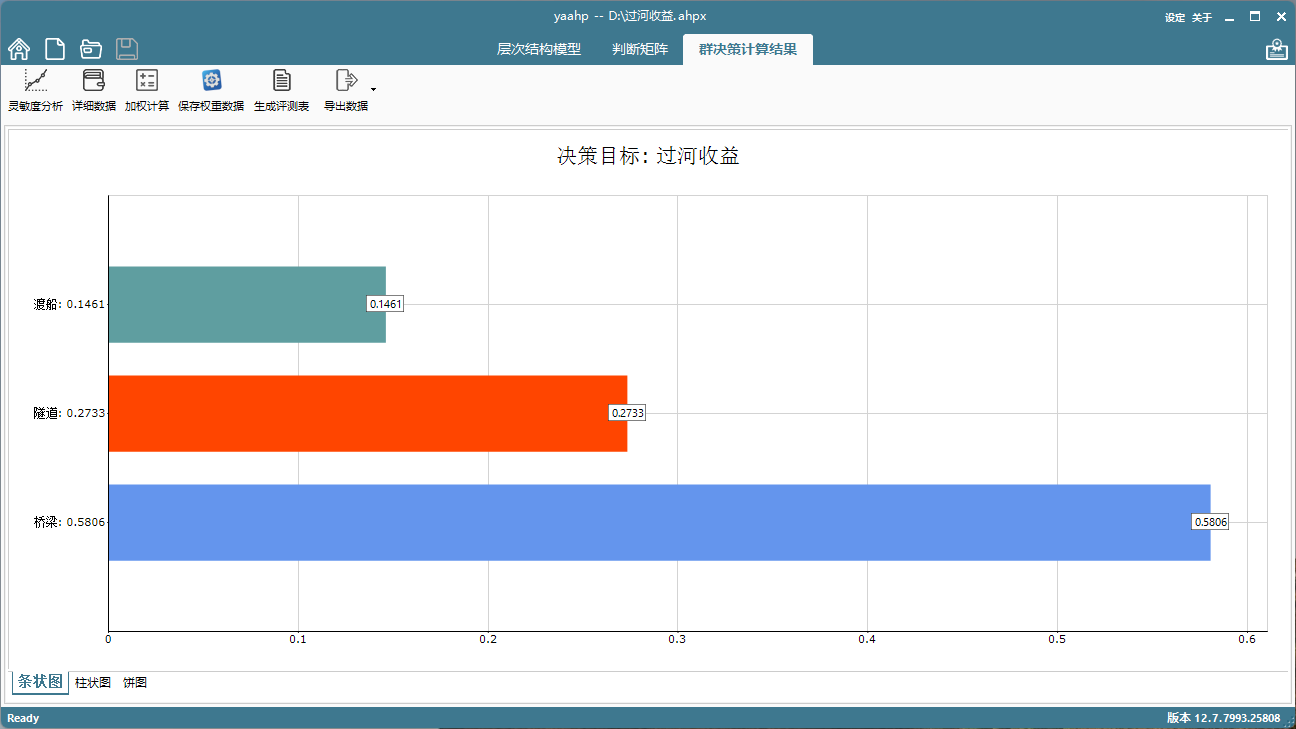Click the license icon at top right

pyautogui.click(x=1276, y=50)
